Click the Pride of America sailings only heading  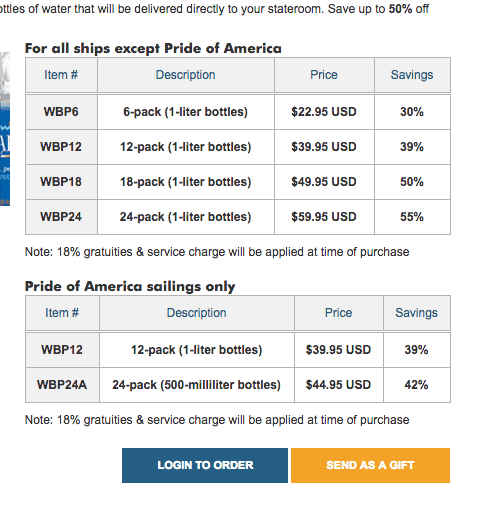point(130,287)
